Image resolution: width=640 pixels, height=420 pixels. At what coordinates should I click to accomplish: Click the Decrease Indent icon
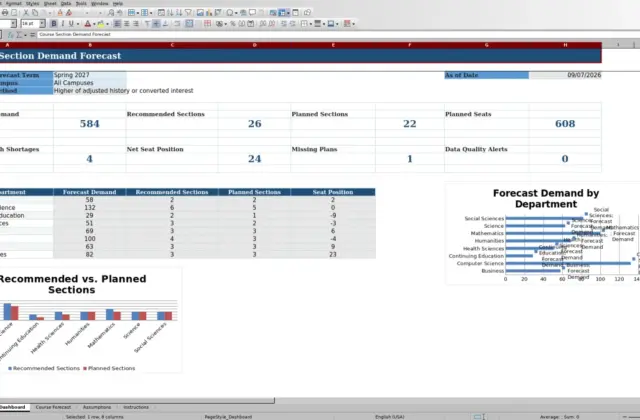tap(293, 24)
